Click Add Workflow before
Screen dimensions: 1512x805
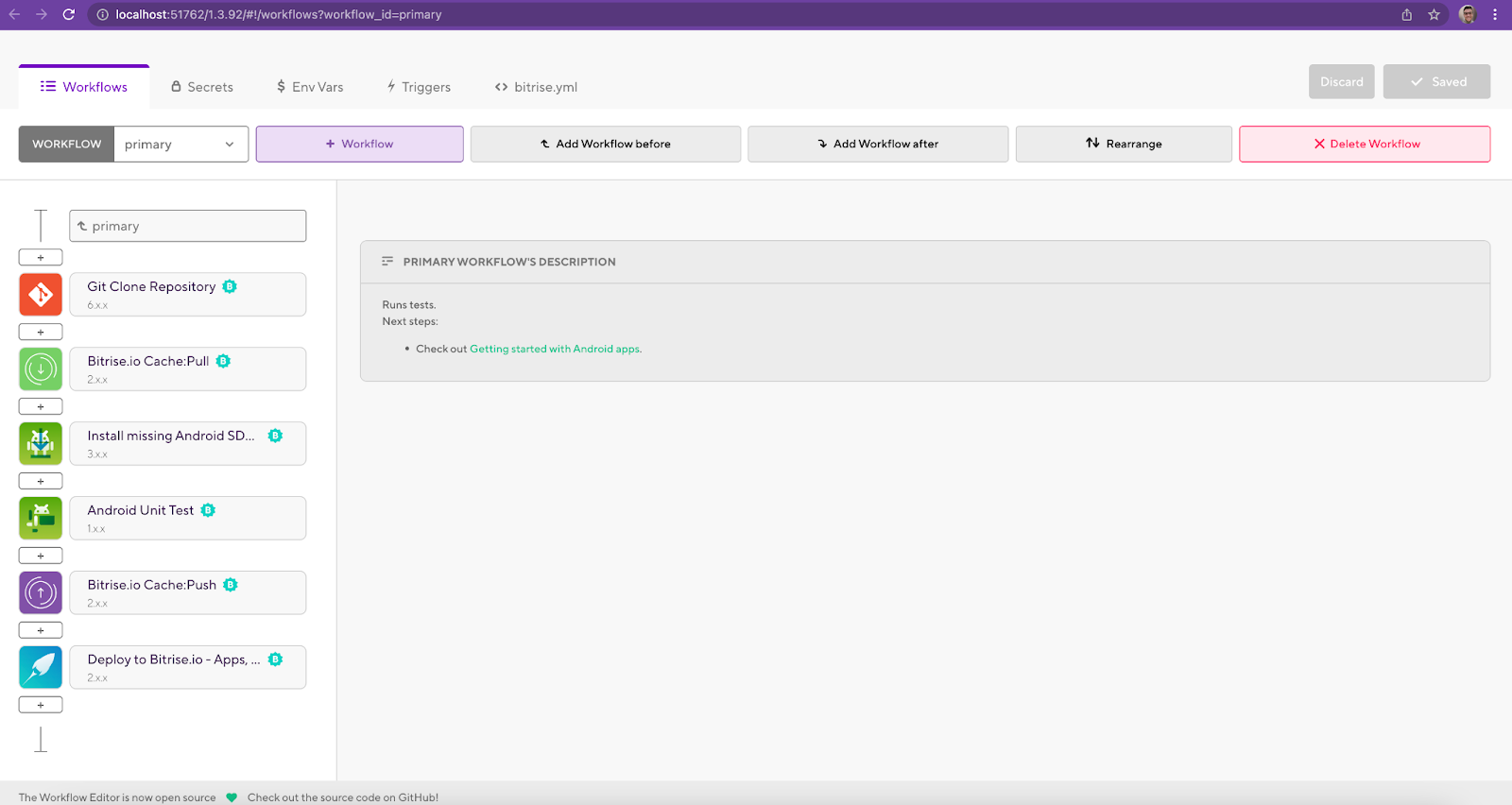click(606, 144)
